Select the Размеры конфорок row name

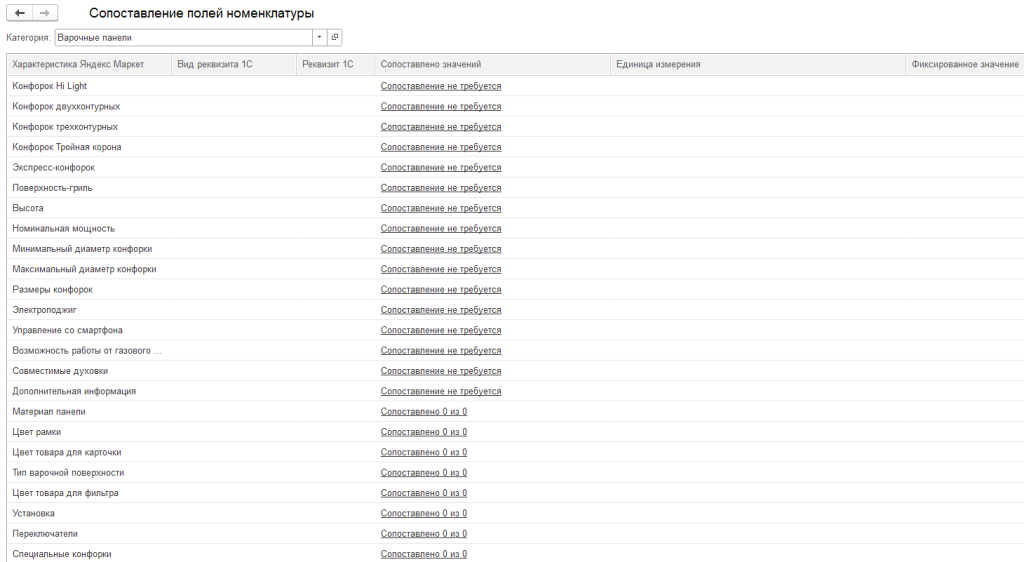pos(52,289)
